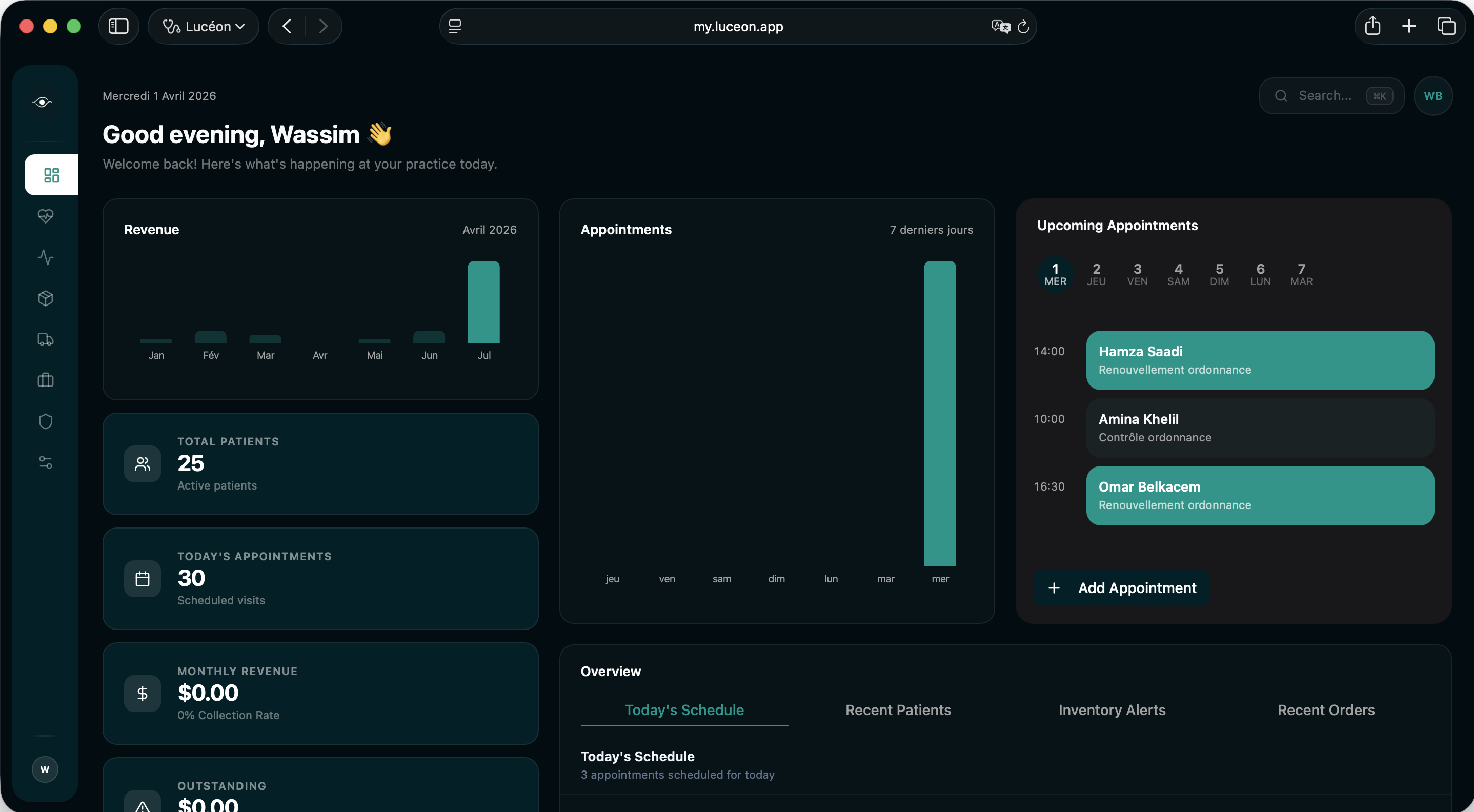Click the Total Patients people icon
Image resolution: width=1474 pixels, height=812 pixels.
(143, 463)
